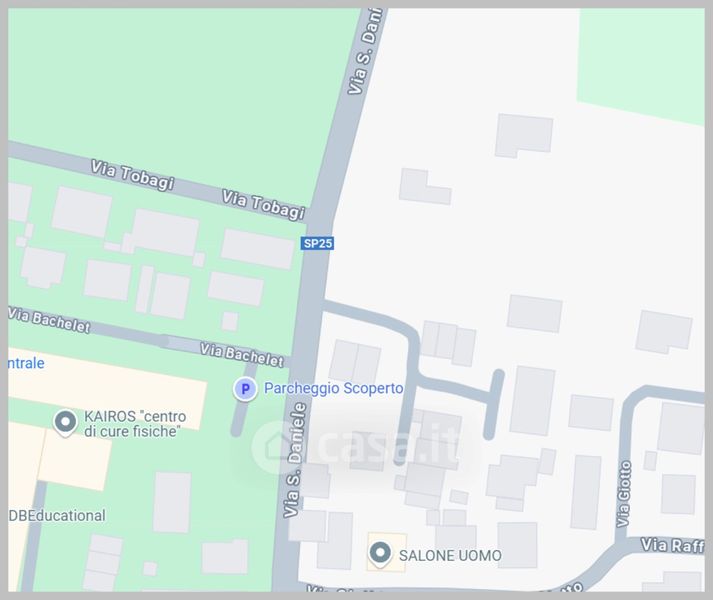Click the L-shaped building north of cul-de-sac
The height and width of the screenshot is (600, 713).
(x=425, y=187)
